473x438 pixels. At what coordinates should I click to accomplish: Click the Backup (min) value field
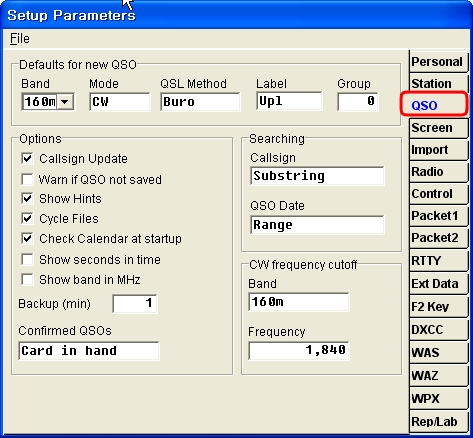click(x=135, y=303)
